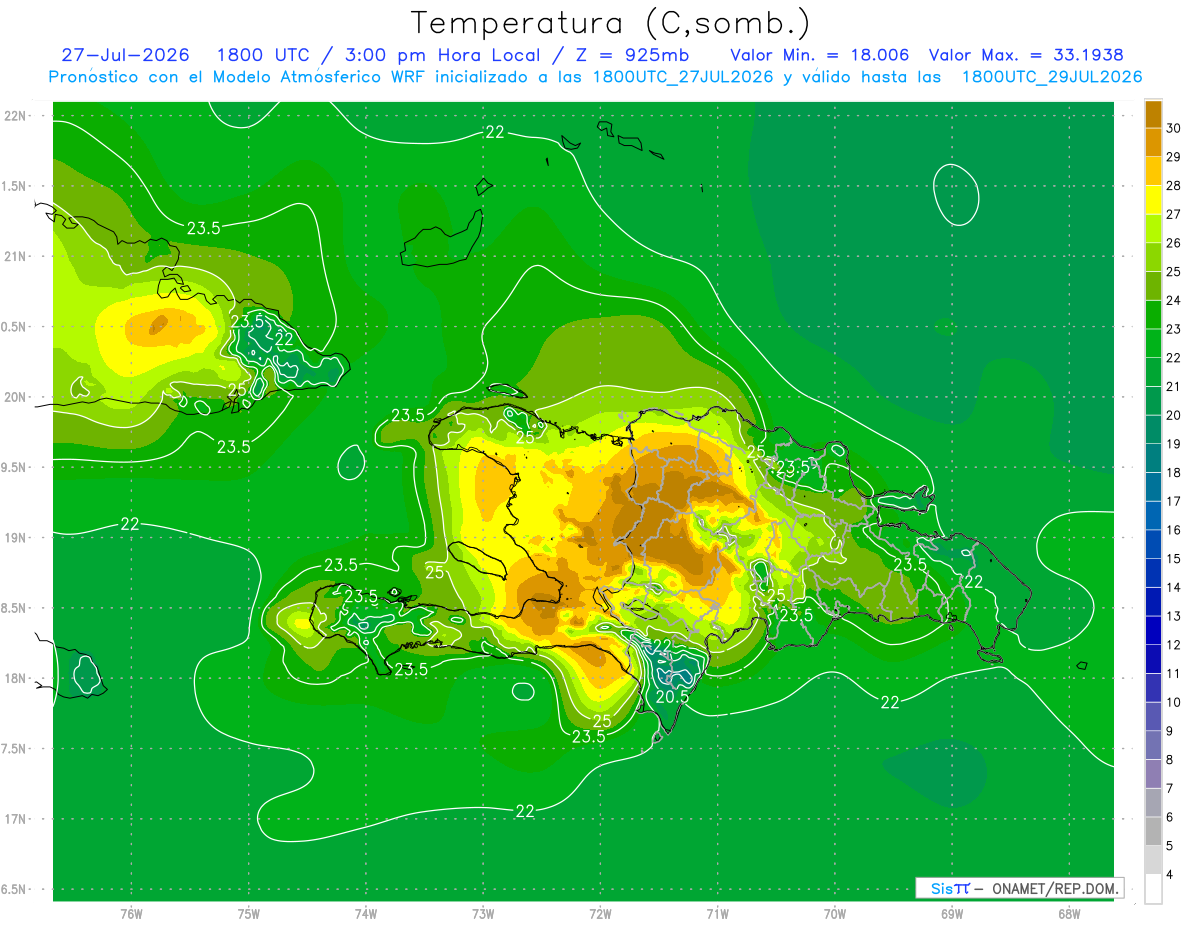Click the date text "27-Jul-2026"
Viewport: 1200px width, 927px height.
[x=126, y=56]
